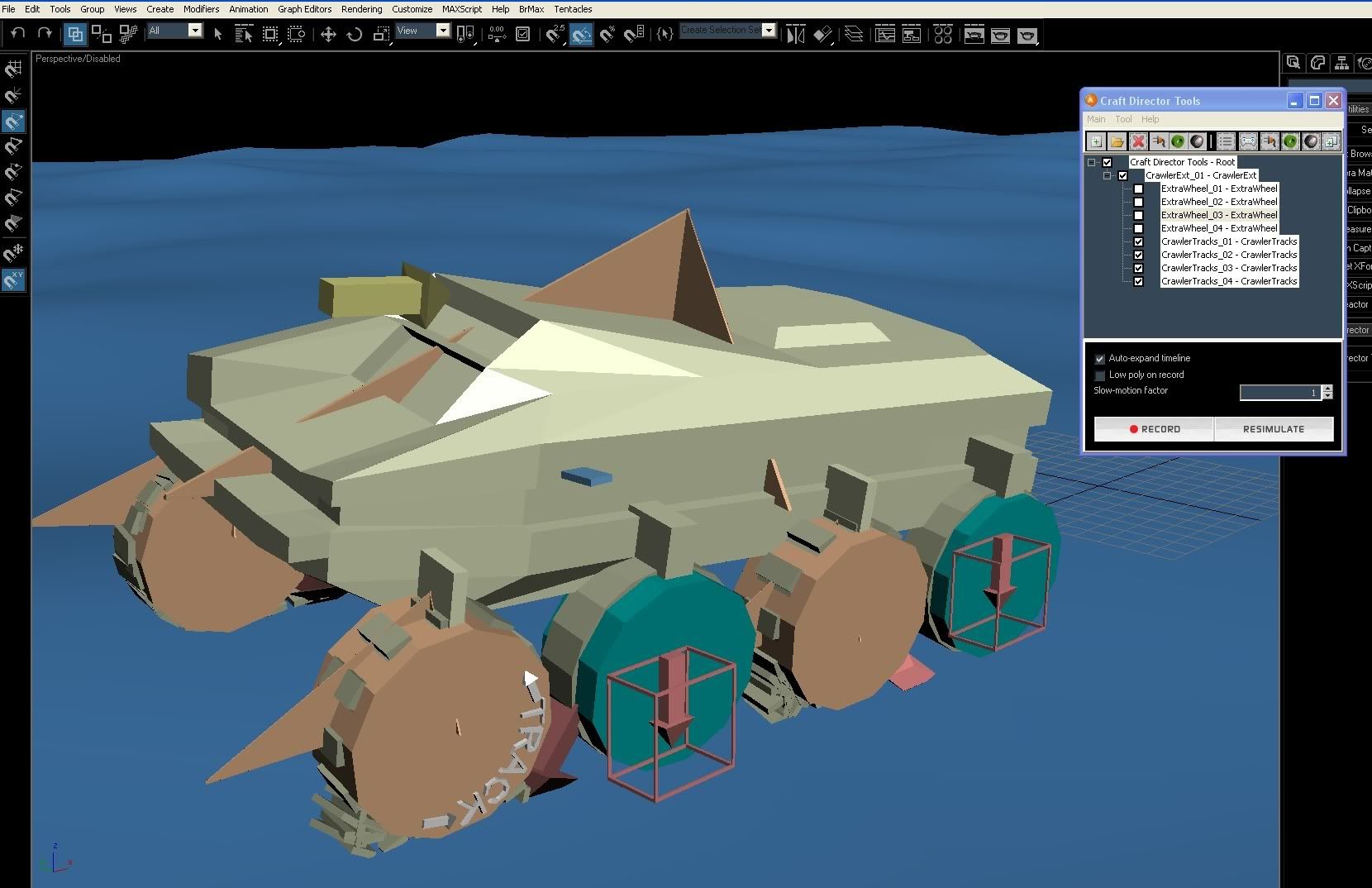The height and width of the screenshot is (888, 1372).
Task: Uncheck the Craft Director Tools - Root checkbox
Action: [x=1108, y=162]
